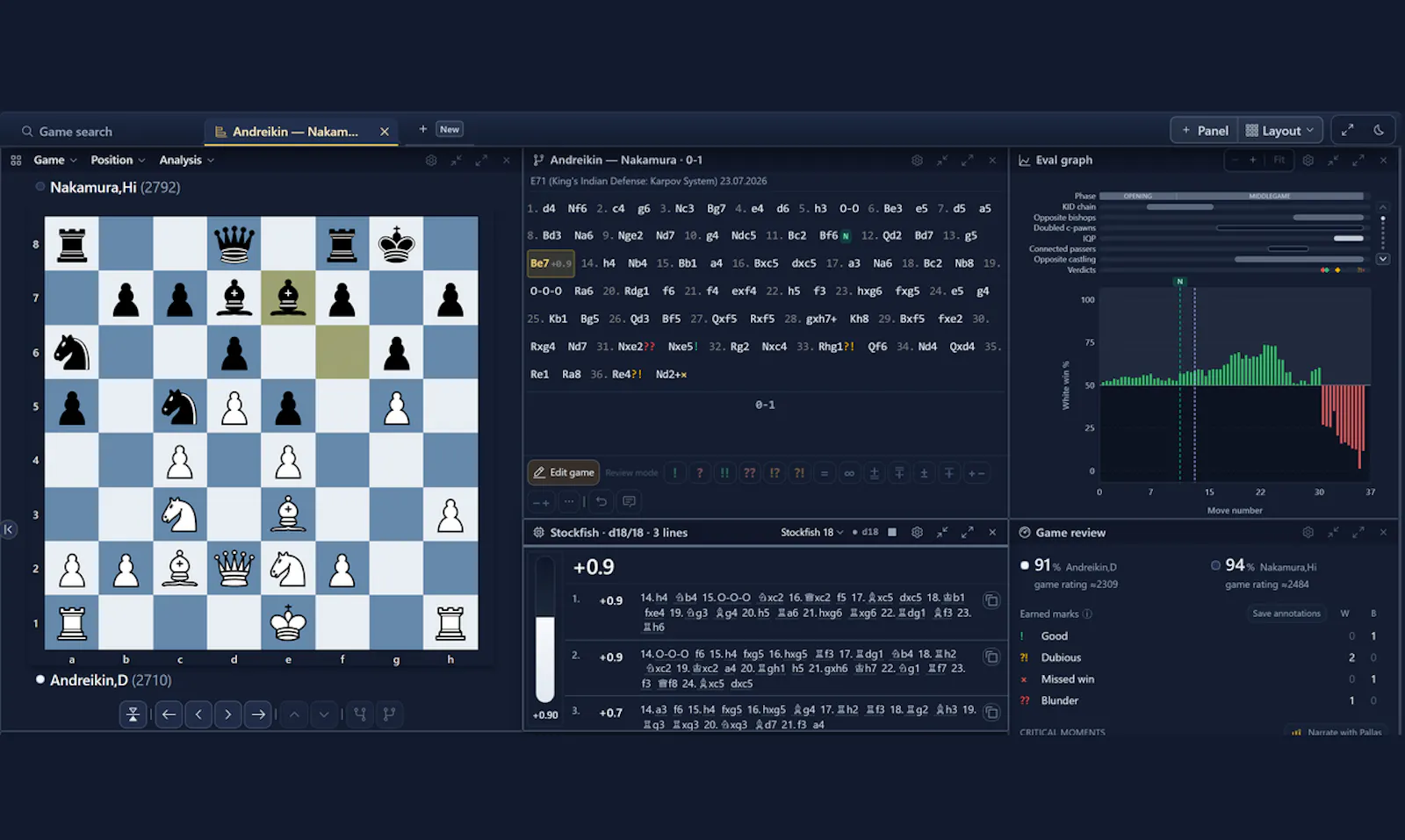This screenshot has height=840, width=1405.
Task: Open Eval graph settings gear
Action: (1308, 161)
